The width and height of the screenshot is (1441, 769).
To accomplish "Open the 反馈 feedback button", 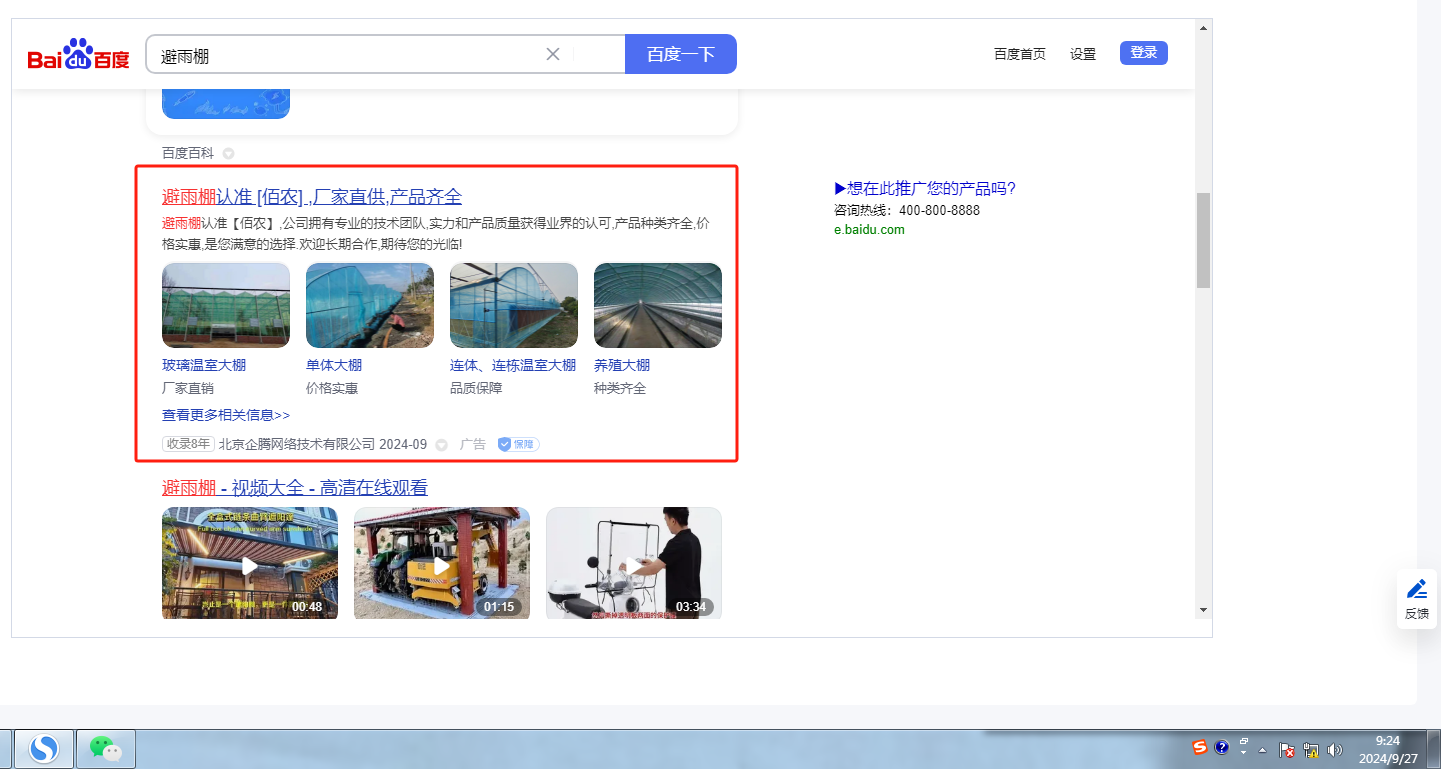I will pos(1417,599).
